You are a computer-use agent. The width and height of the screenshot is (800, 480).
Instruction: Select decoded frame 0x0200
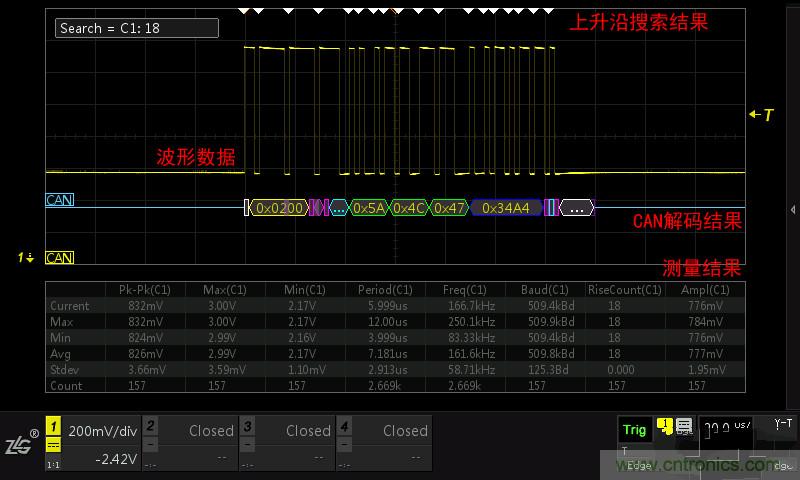[x=279, y=208]
